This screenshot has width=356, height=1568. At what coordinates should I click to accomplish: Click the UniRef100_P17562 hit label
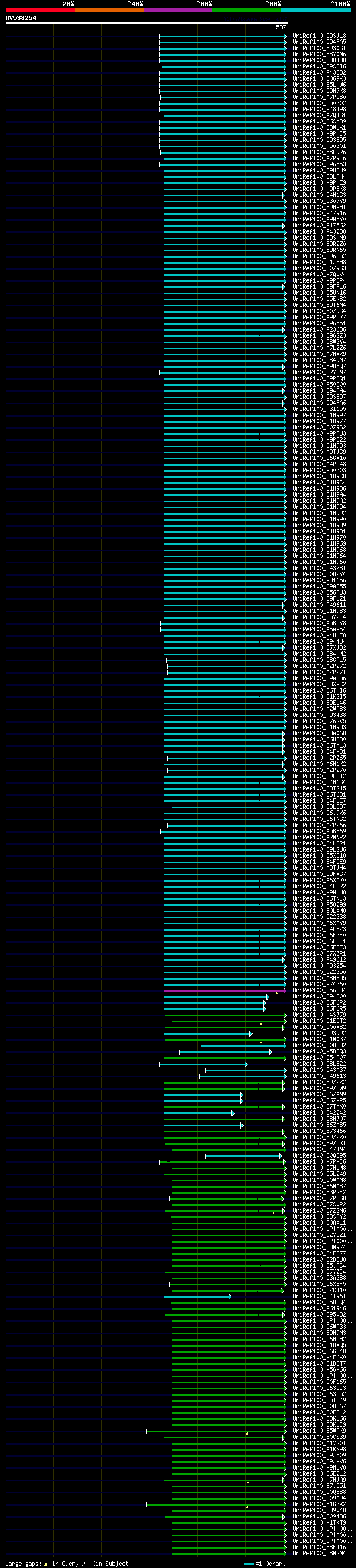point(319,225)
